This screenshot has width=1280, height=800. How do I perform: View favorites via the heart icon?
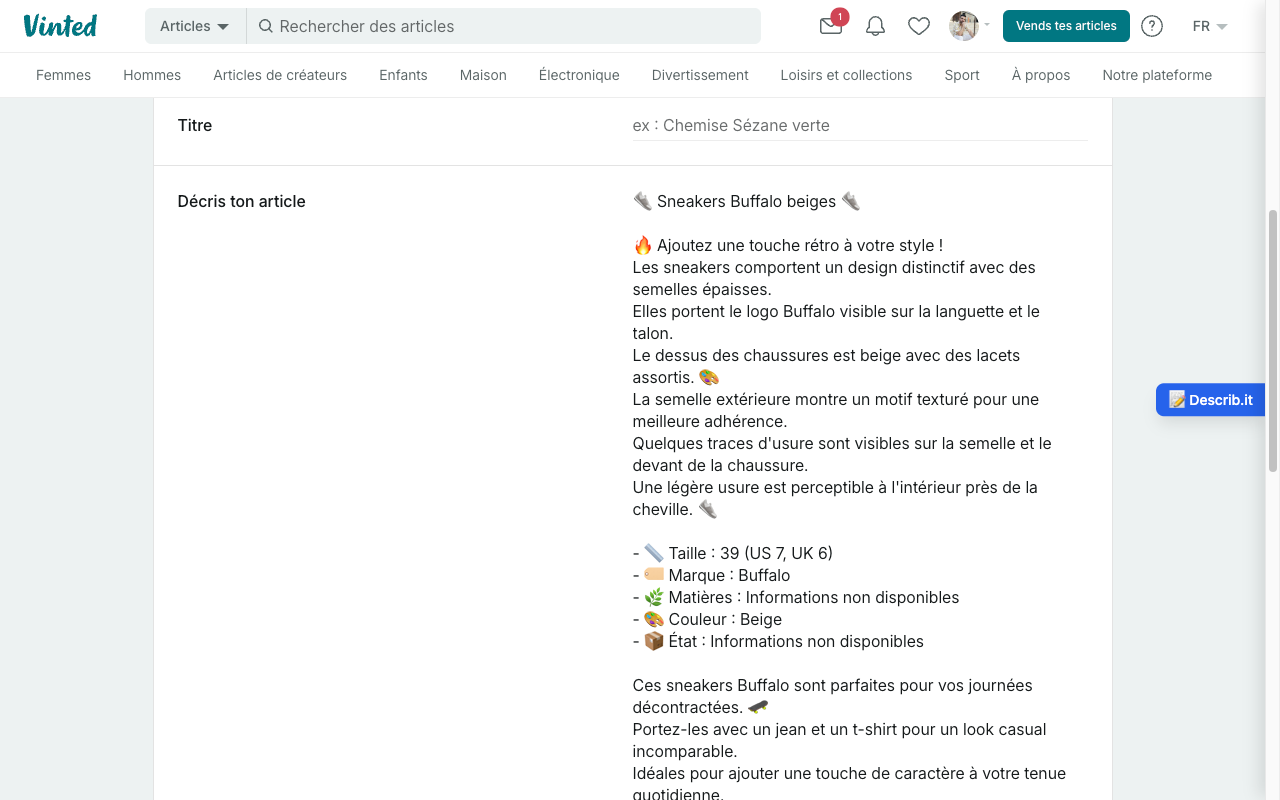[919, 26]
